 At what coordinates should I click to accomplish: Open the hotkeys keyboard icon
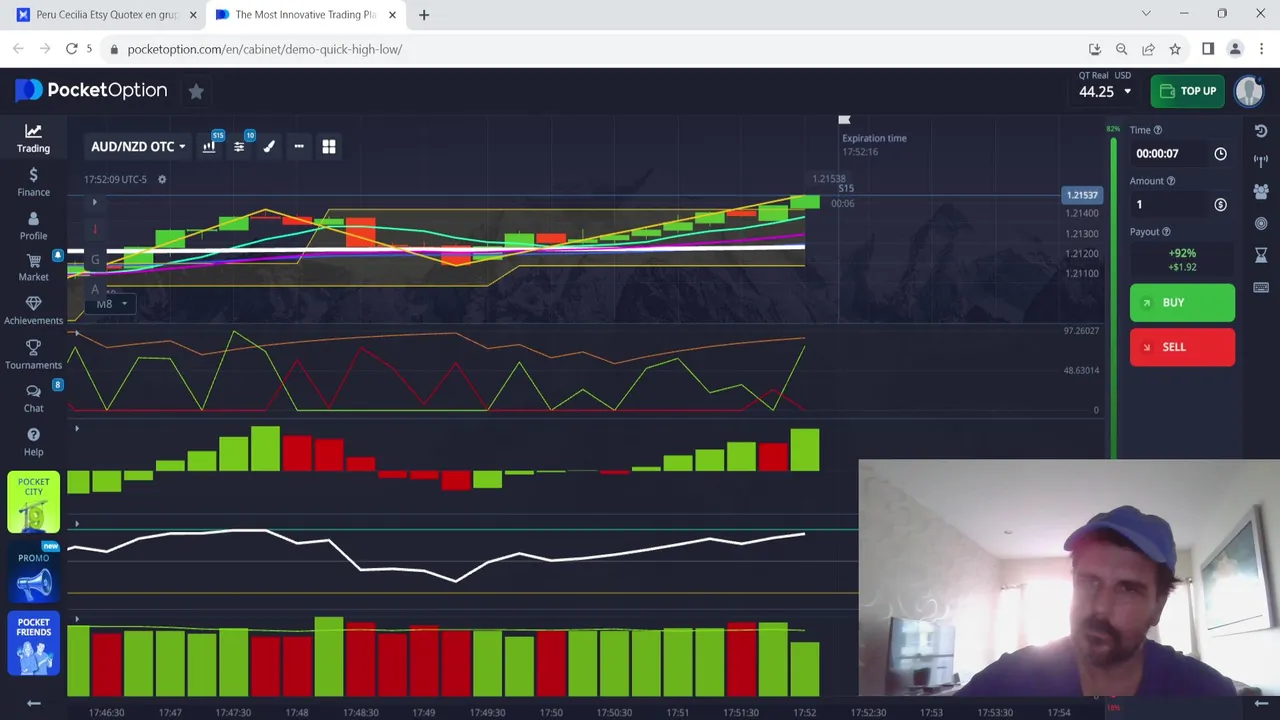click(x=1261, y=288)
